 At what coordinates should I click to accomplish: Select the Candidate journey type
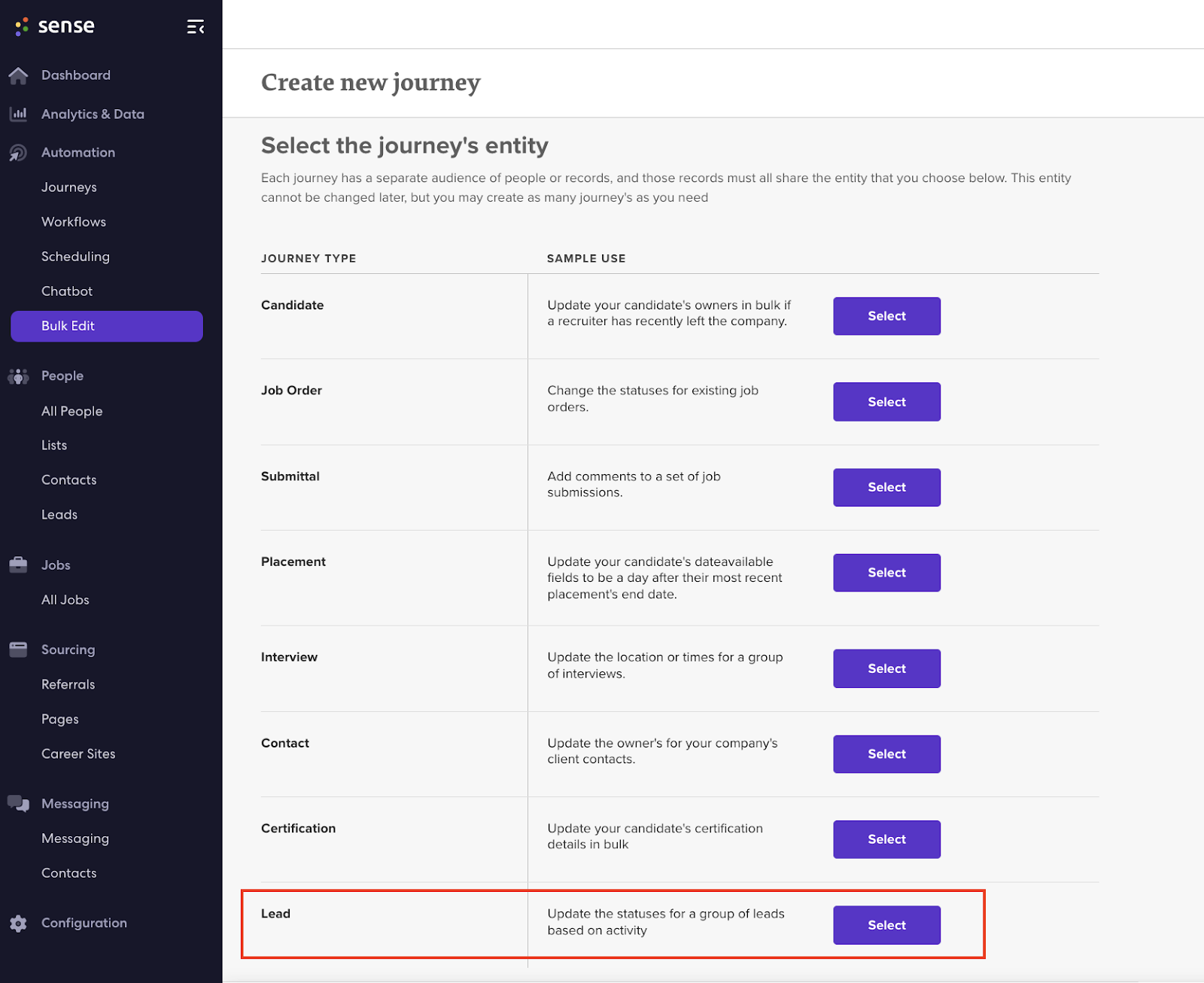(x=886, y=316)
